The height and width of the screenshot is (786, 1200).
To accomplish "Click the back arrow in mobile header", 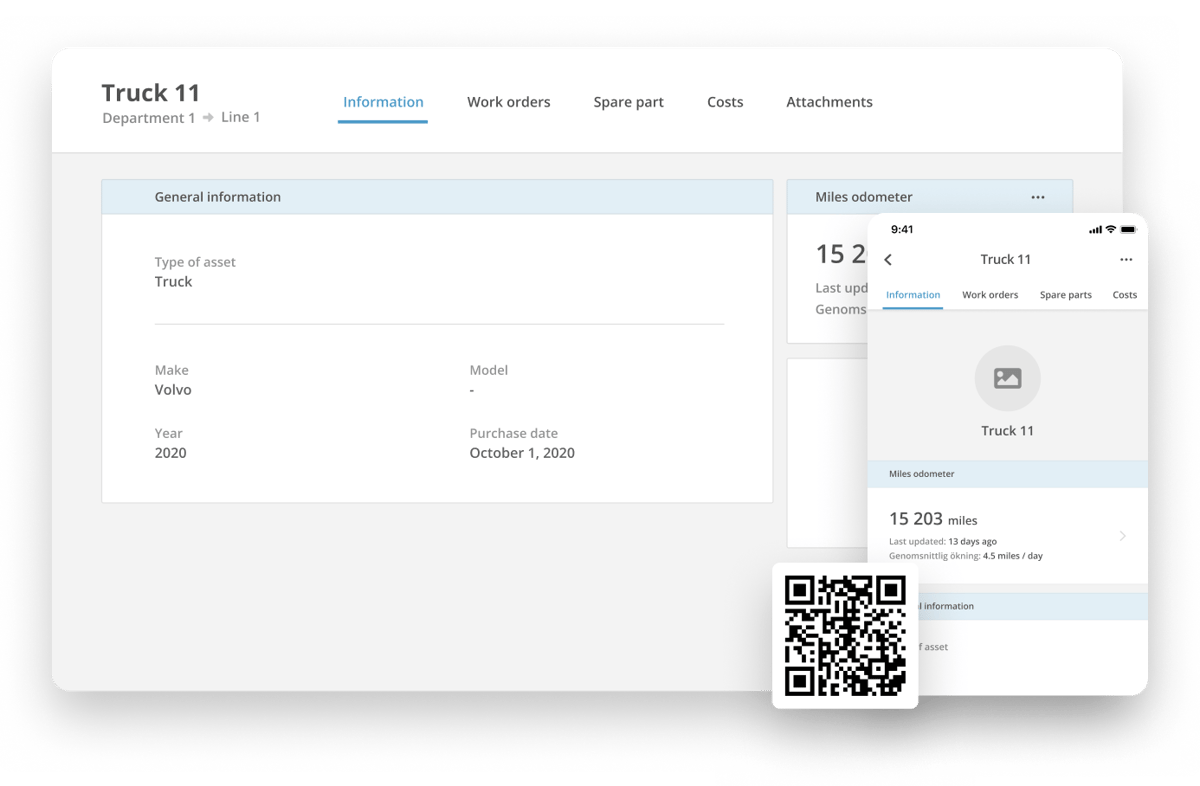I will pyautogui.click(x=888, y=260).
